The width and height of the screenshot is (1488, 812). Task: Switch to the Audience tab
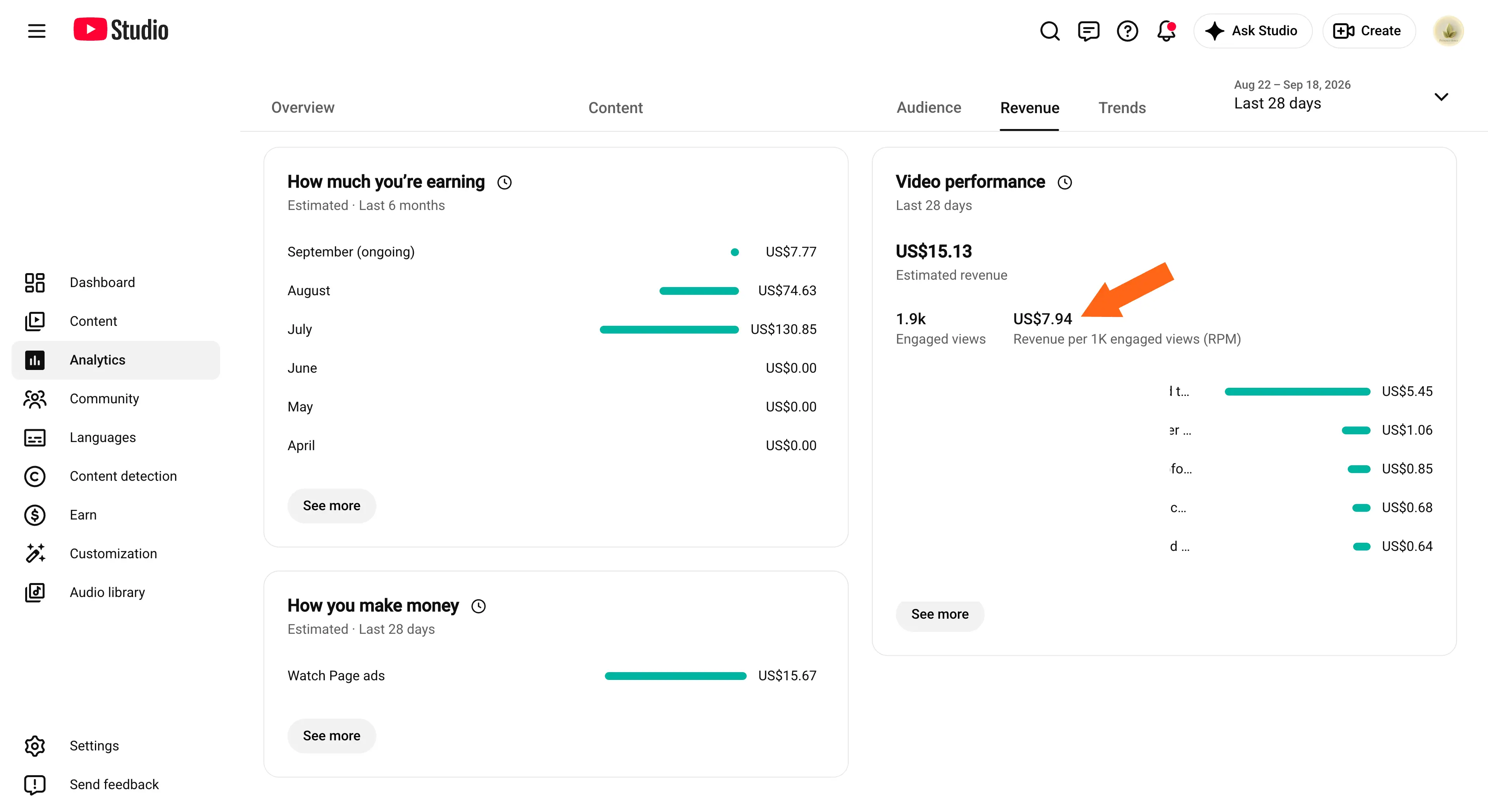(x=928, y=107)
